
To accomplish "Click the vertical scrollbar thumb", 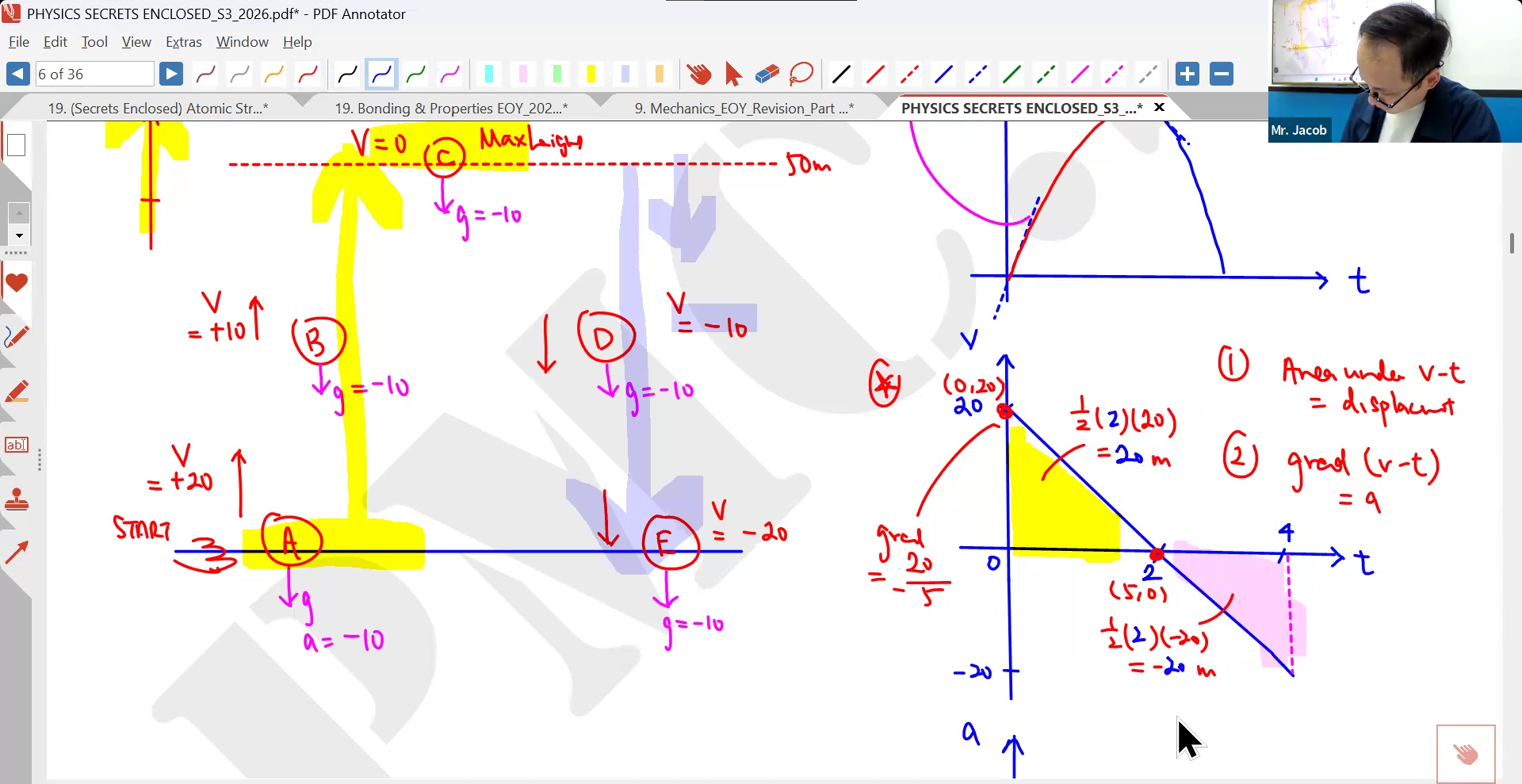I will coord(1512,244).
